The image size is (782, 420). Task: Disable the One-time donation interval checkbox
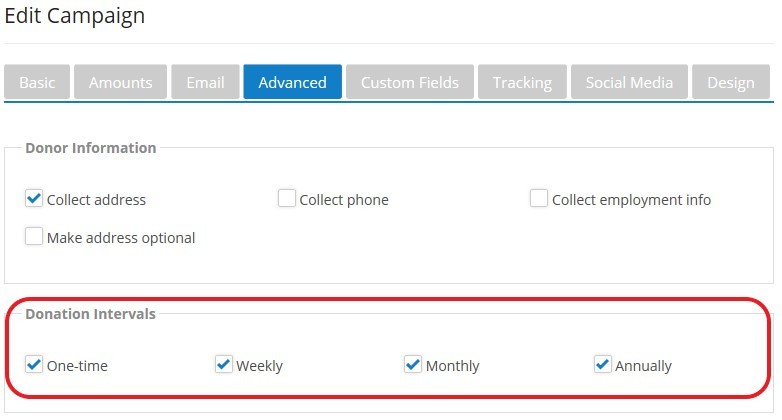tap(34, 364)
